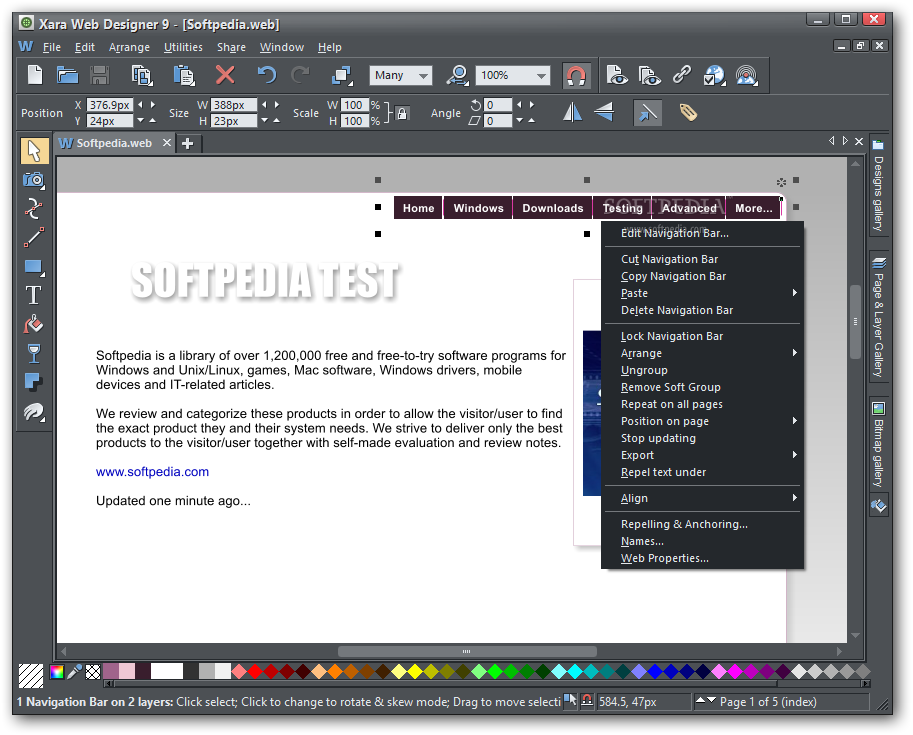Select the Shape Editor tool

click(x=34, y=209)
